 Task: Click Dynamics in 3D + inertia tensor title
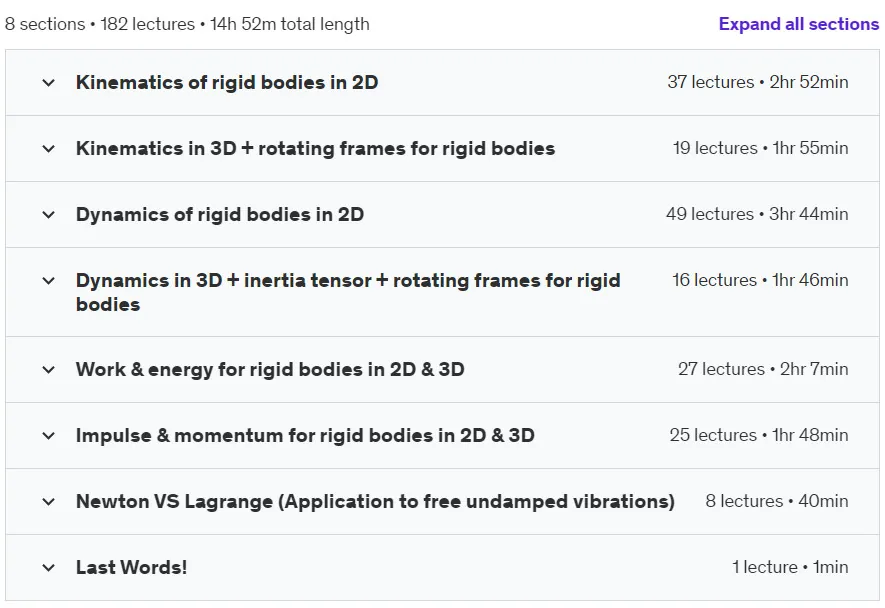pos(348,292)
